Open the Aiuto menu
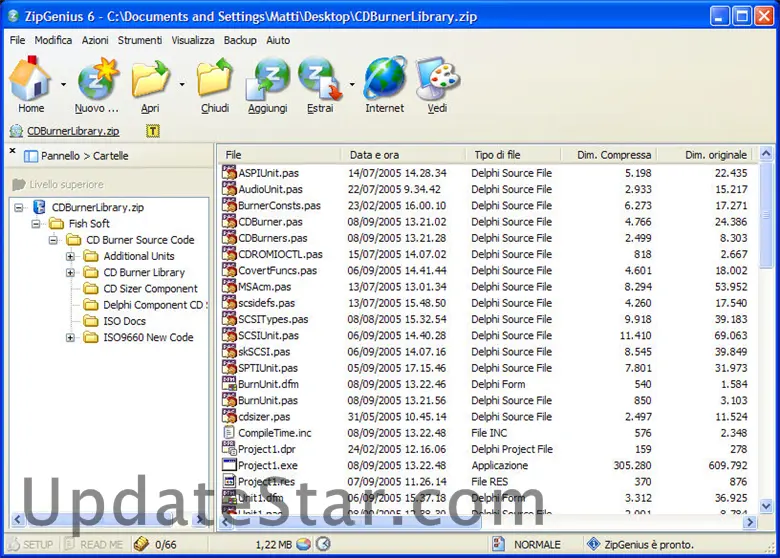This screenshot has width=780, height=558. 278,40
